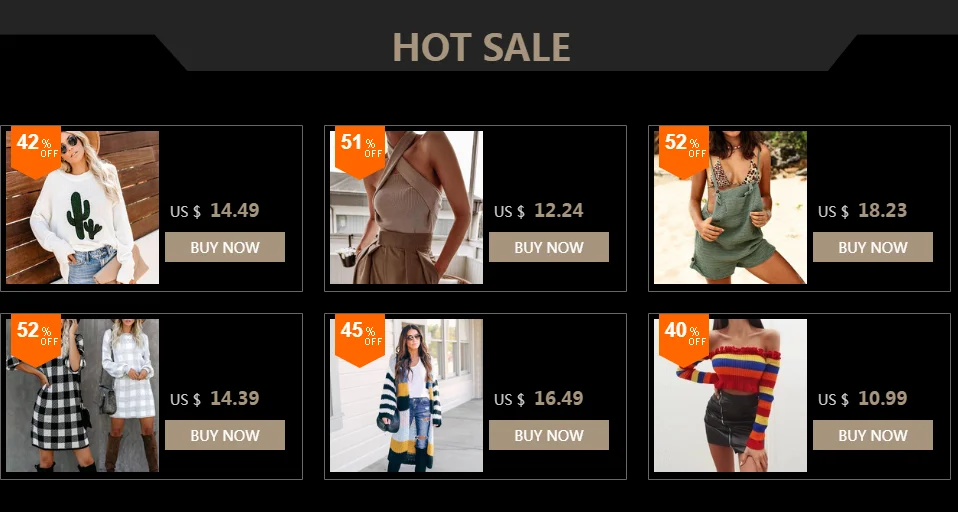The image size is (958, 512).
Task: Open the plaid dress product image
Action: 82,395
